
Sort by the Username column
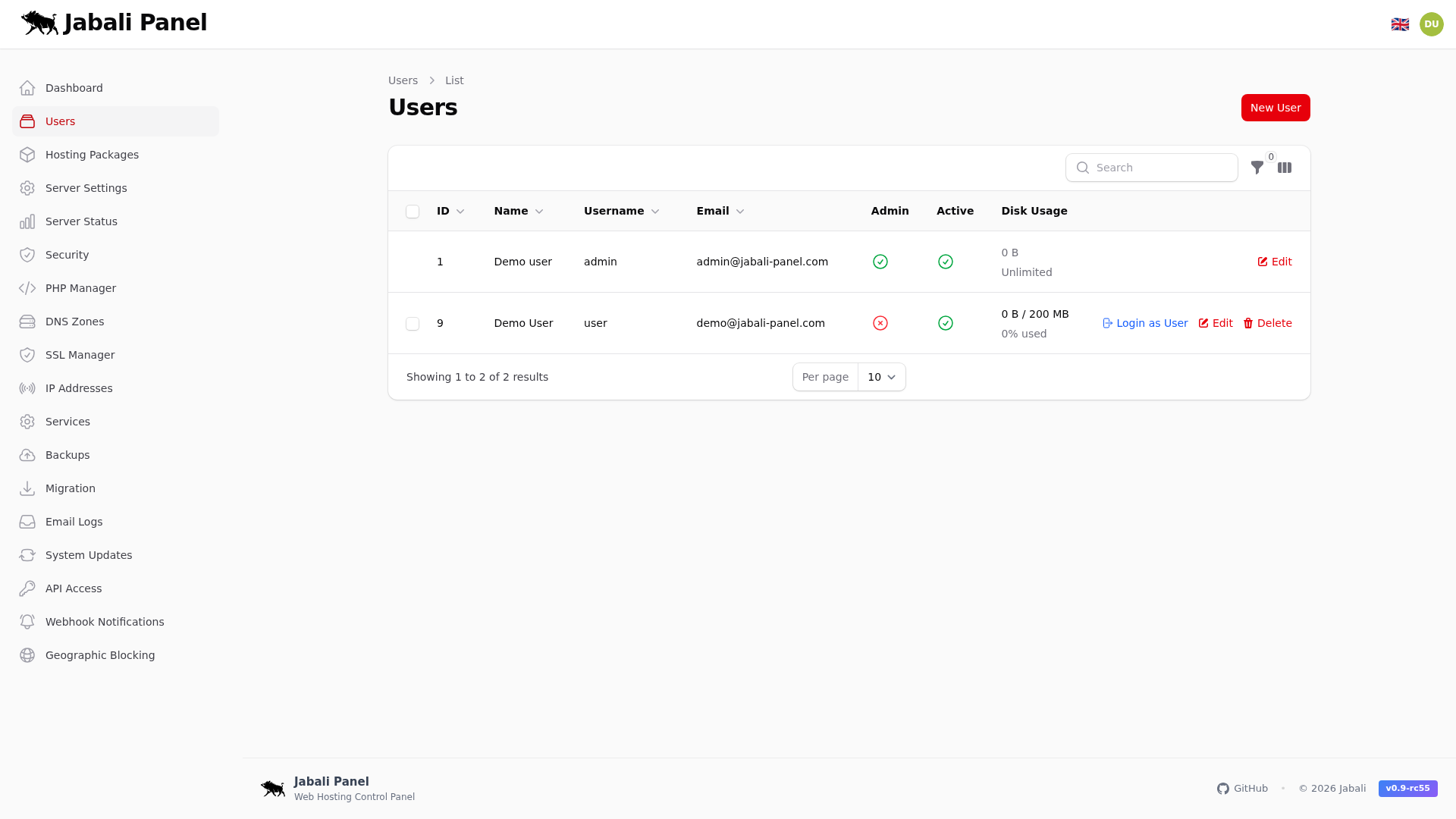click(x=620, y=211)
